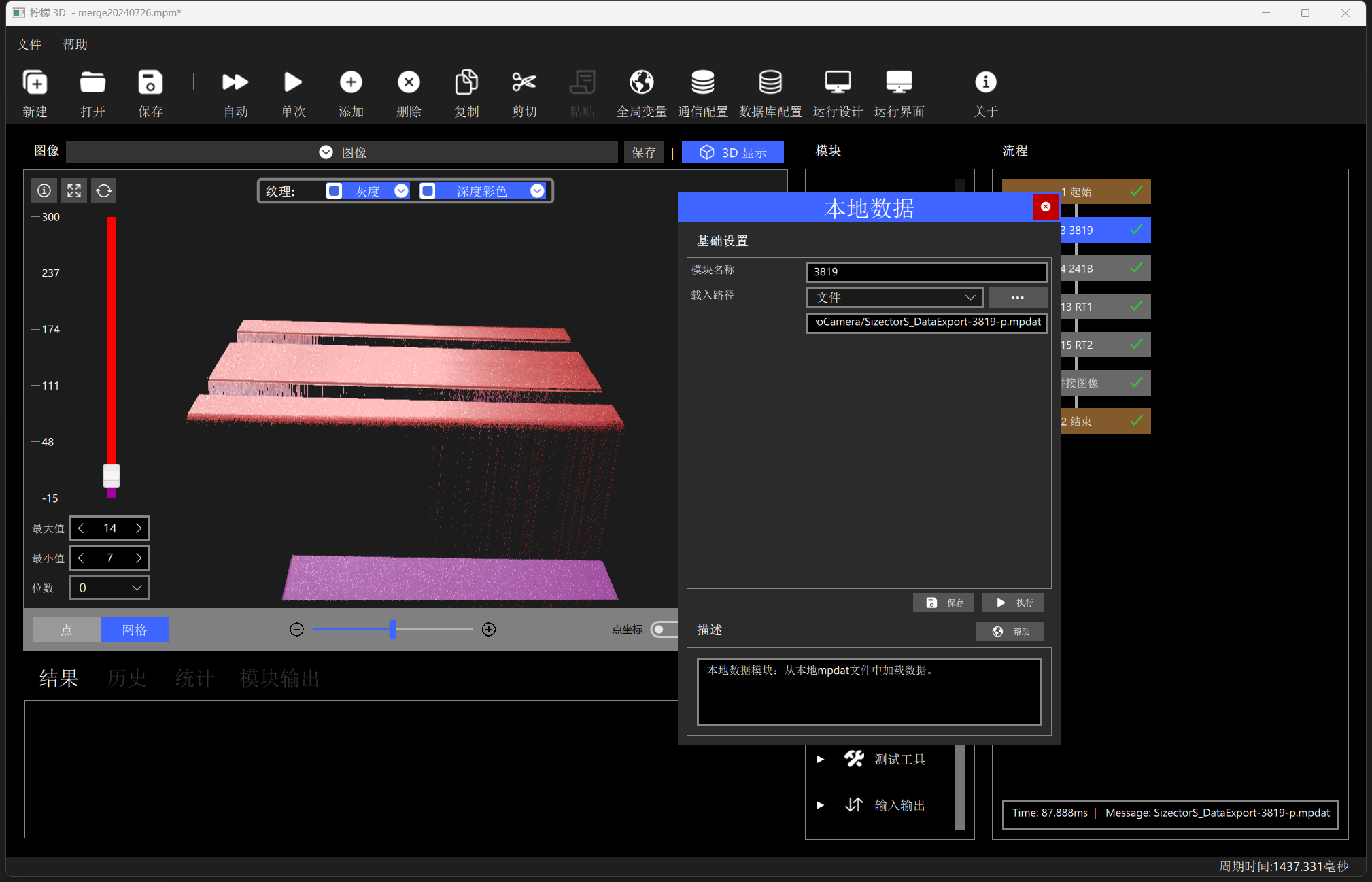The width and height of the screenshot is (1372, 882).
Task: Open the 深度彩色 dropdown arrow
Action: click(537, 191)
